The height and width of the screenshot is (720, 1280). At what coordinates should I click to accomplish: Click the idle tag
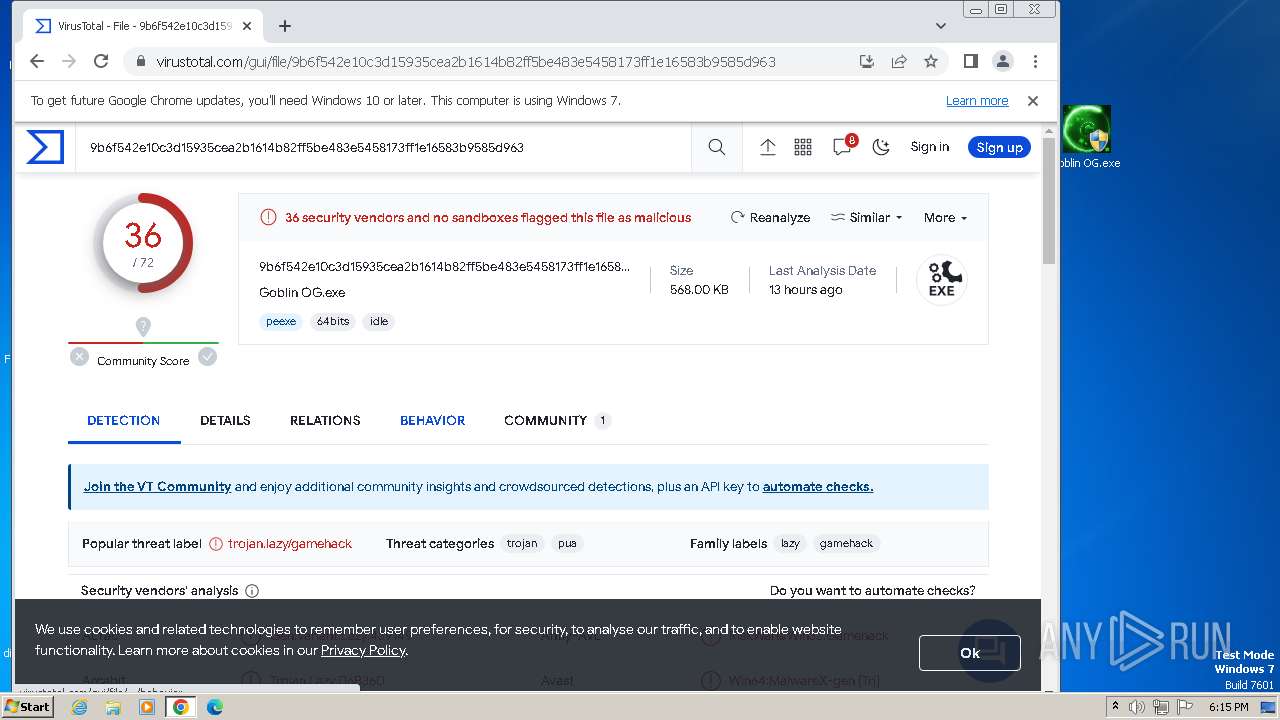click(379, 321)
